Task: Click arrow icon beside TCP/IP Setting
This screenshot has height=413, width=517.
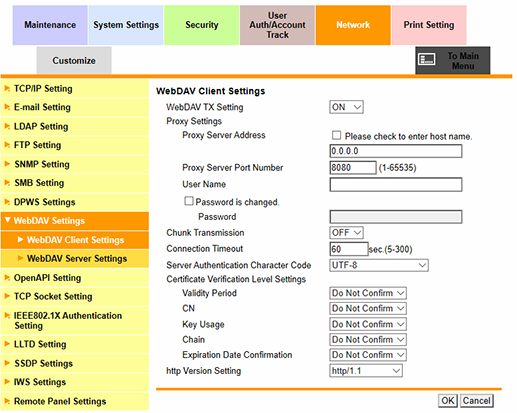Action: pos(7,89)
